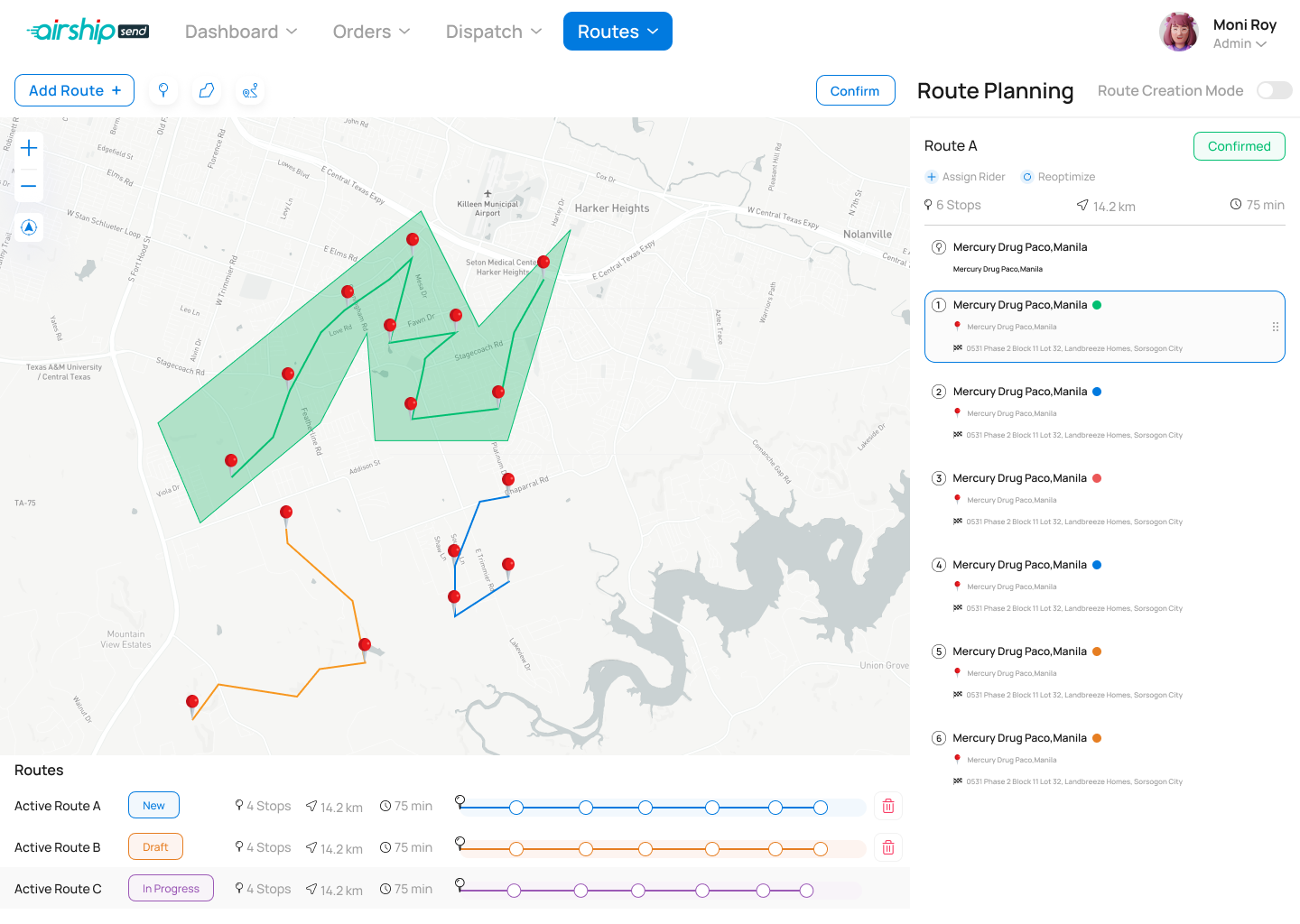Click the Confirm button
The height and width of the screenshot is (924, 1300).
click(x=855, y=90)
